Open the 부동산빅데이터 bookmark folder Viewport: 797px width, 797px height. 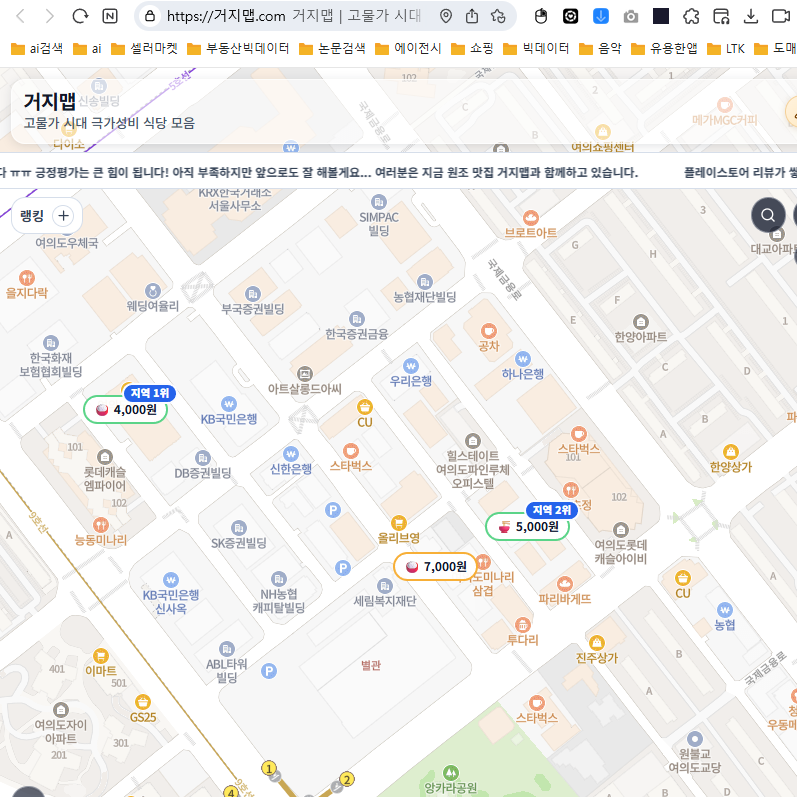click(238, 48)
